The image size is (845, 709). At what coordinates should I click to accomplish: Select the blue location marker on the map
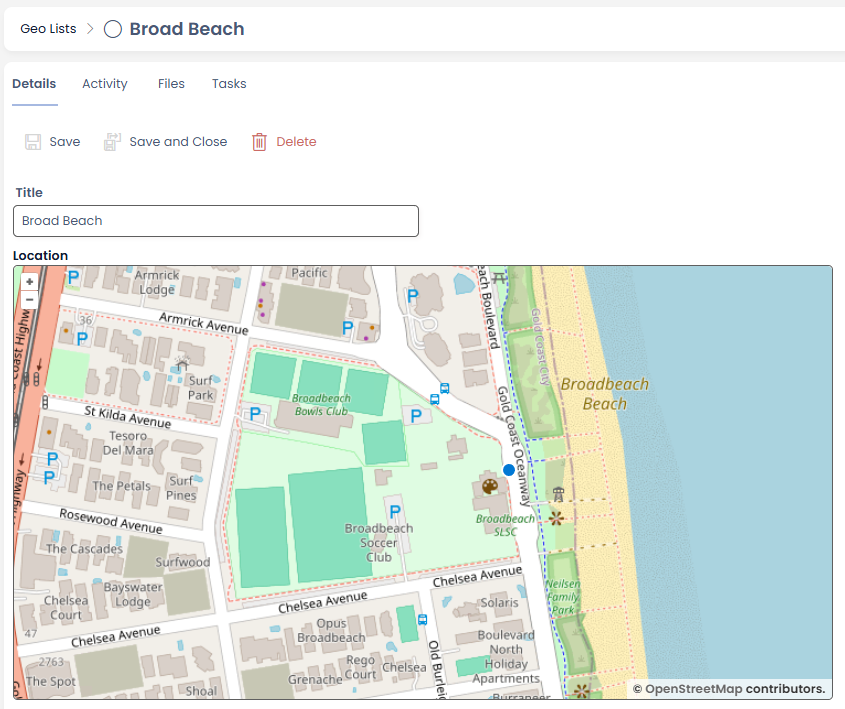[508, 470]
